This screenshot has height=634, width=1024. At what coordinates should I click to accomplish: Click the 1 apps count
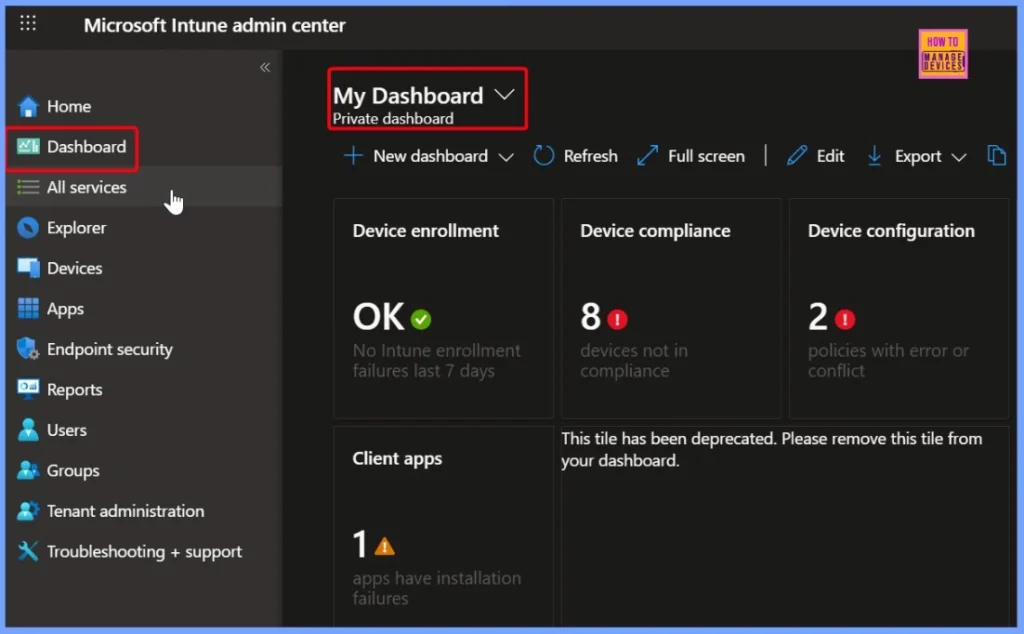tap(360, 544)
